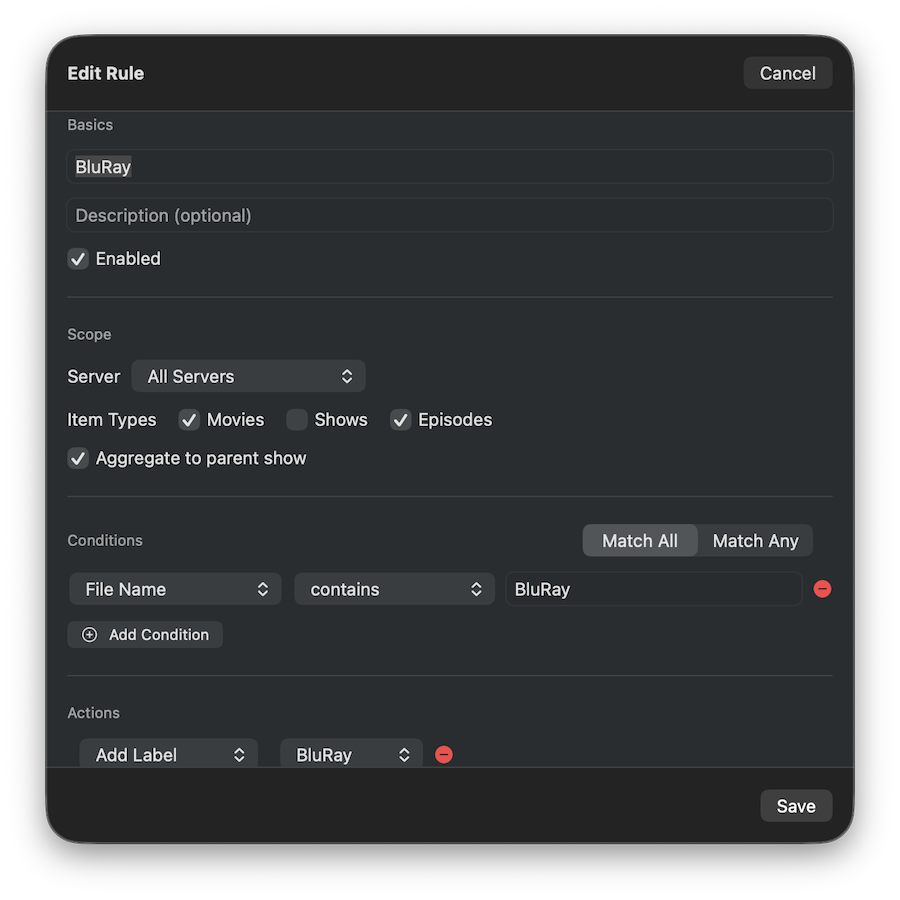Viewport: 900px width, 900px height.
Task: Edit the condition value BluRay field
Action: pyautogui.click(x=654, y=589)
